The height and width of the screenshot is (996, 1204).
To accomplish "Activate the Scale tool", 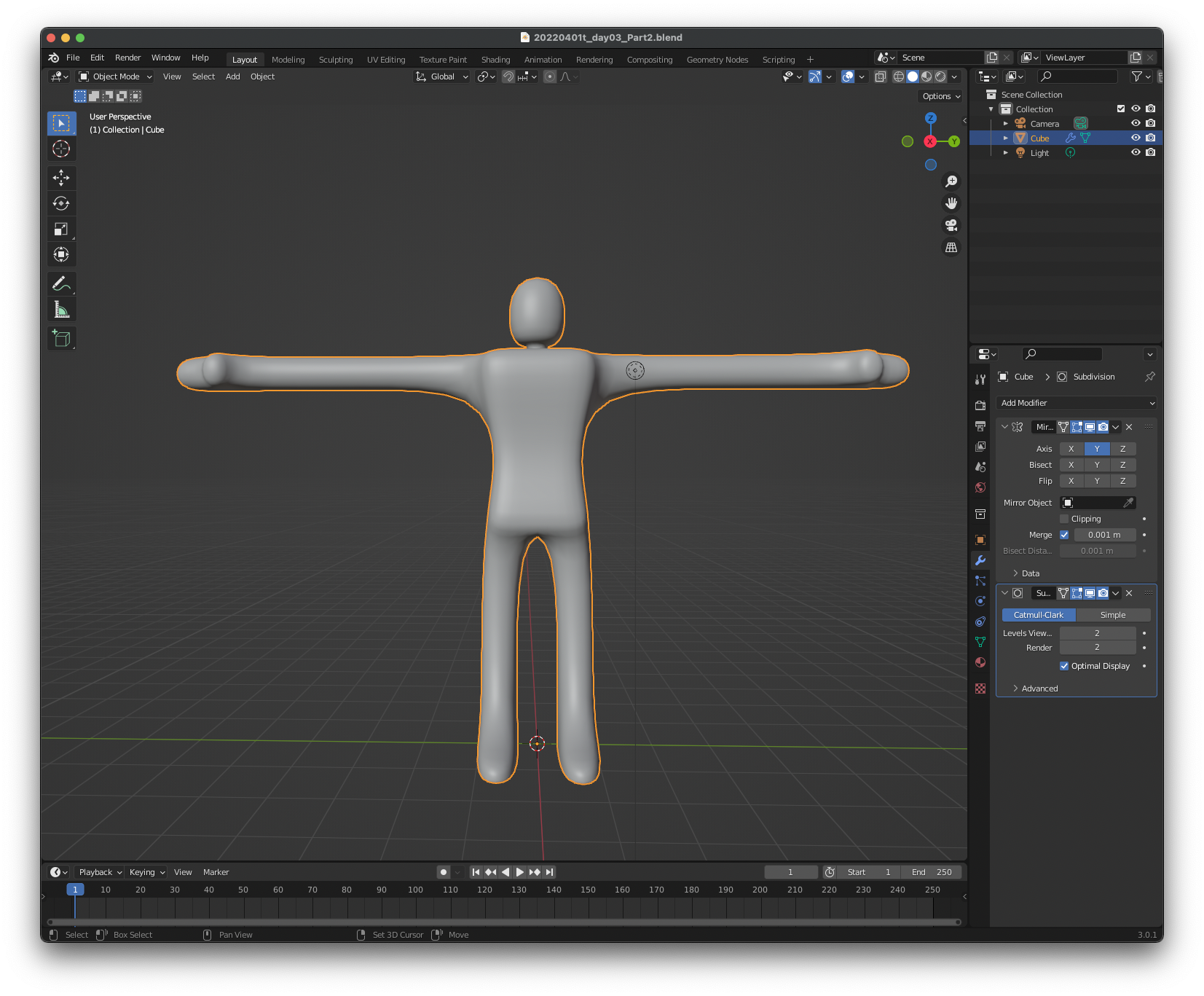I will click(61, 229).
